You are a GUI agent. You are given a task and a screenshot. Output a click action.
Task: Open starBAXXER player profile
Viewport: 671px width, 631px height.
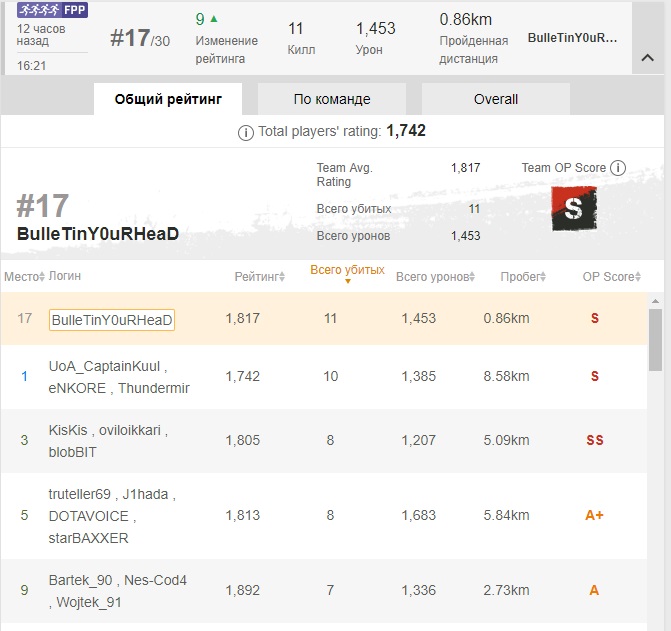pyautogui.click(x=89, y=538)
